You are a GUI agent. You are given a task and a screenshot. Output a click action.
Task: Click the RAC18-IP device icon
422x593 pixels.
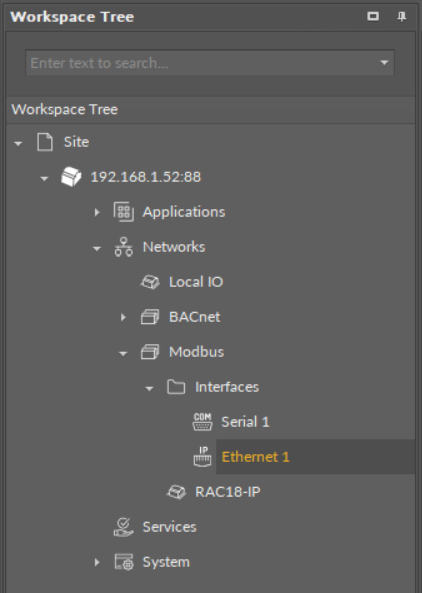[176, 492]
